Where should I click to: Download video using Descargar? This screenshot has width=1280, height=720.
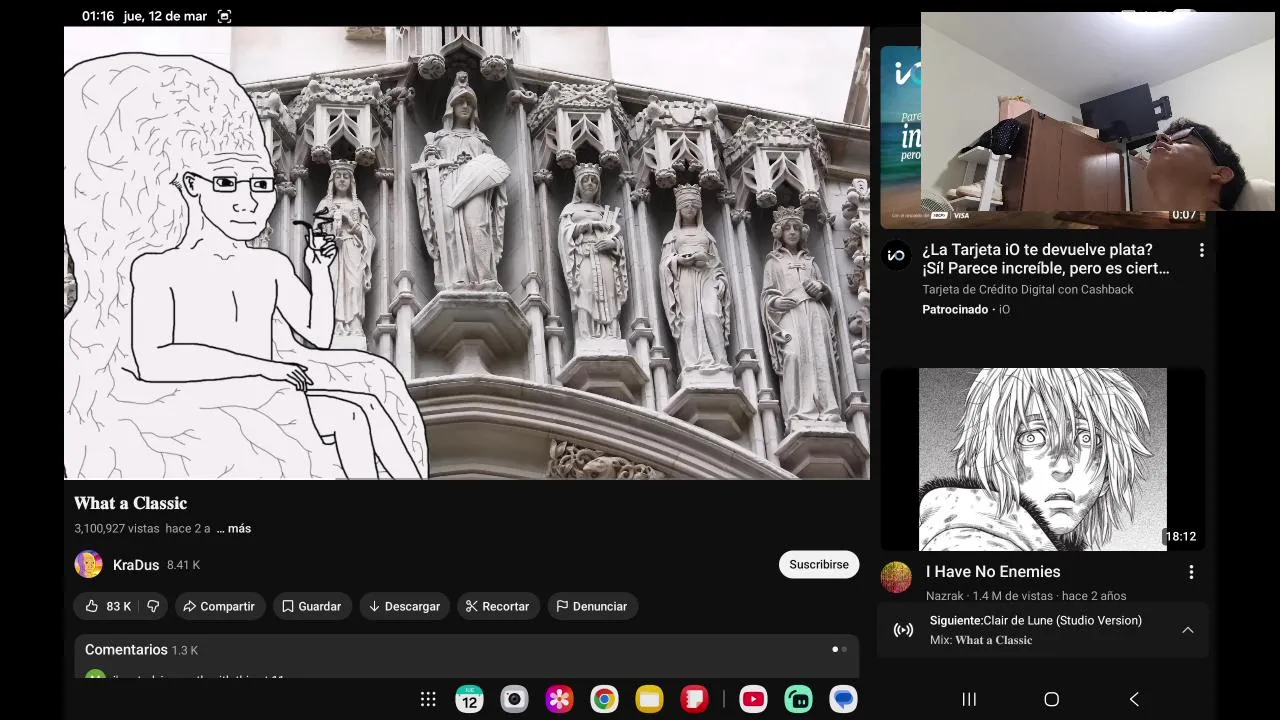(404, 606)
